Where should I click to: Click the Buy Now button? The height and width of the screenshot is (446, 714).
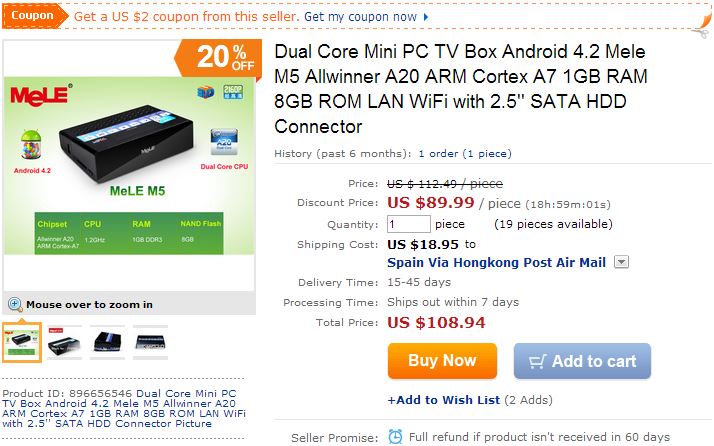(x=442, y=360)
